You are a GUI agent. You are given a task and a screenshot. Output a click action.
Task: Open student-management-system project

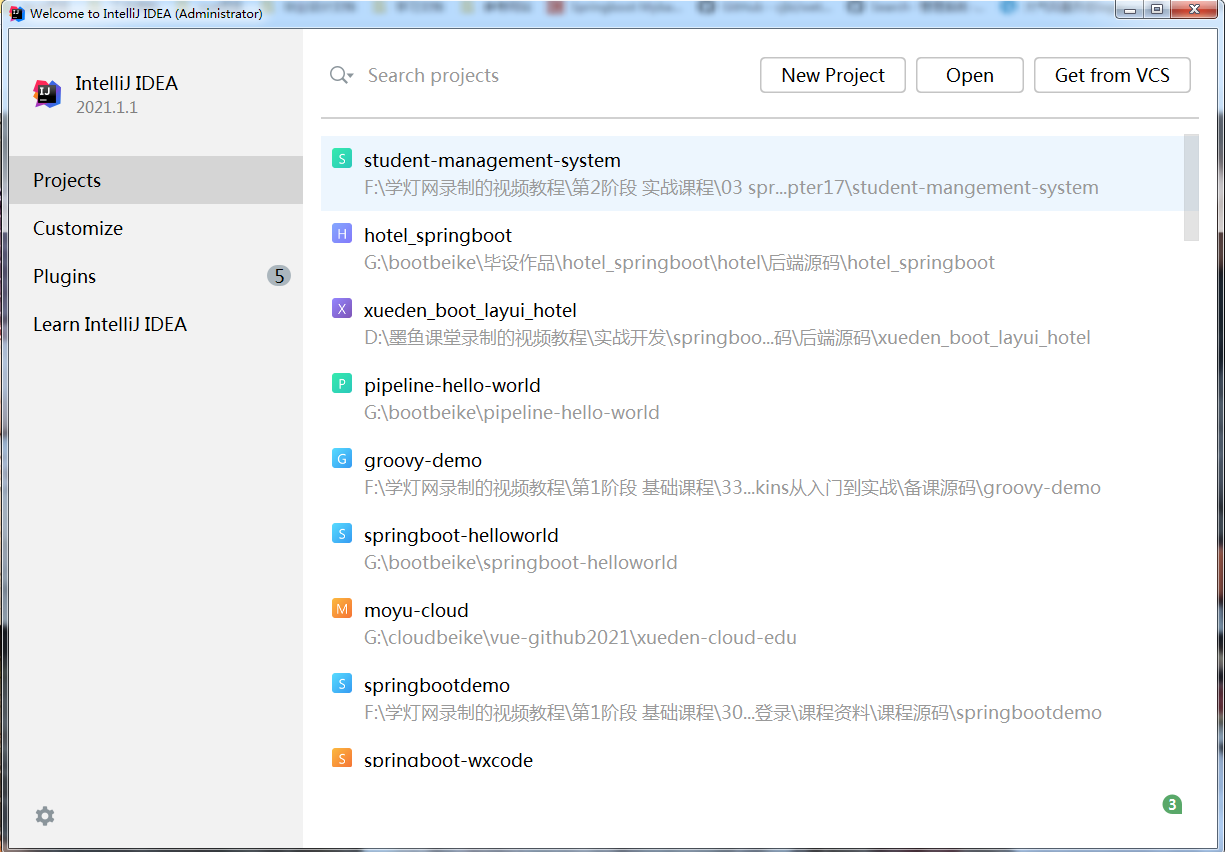pos(752,173)
